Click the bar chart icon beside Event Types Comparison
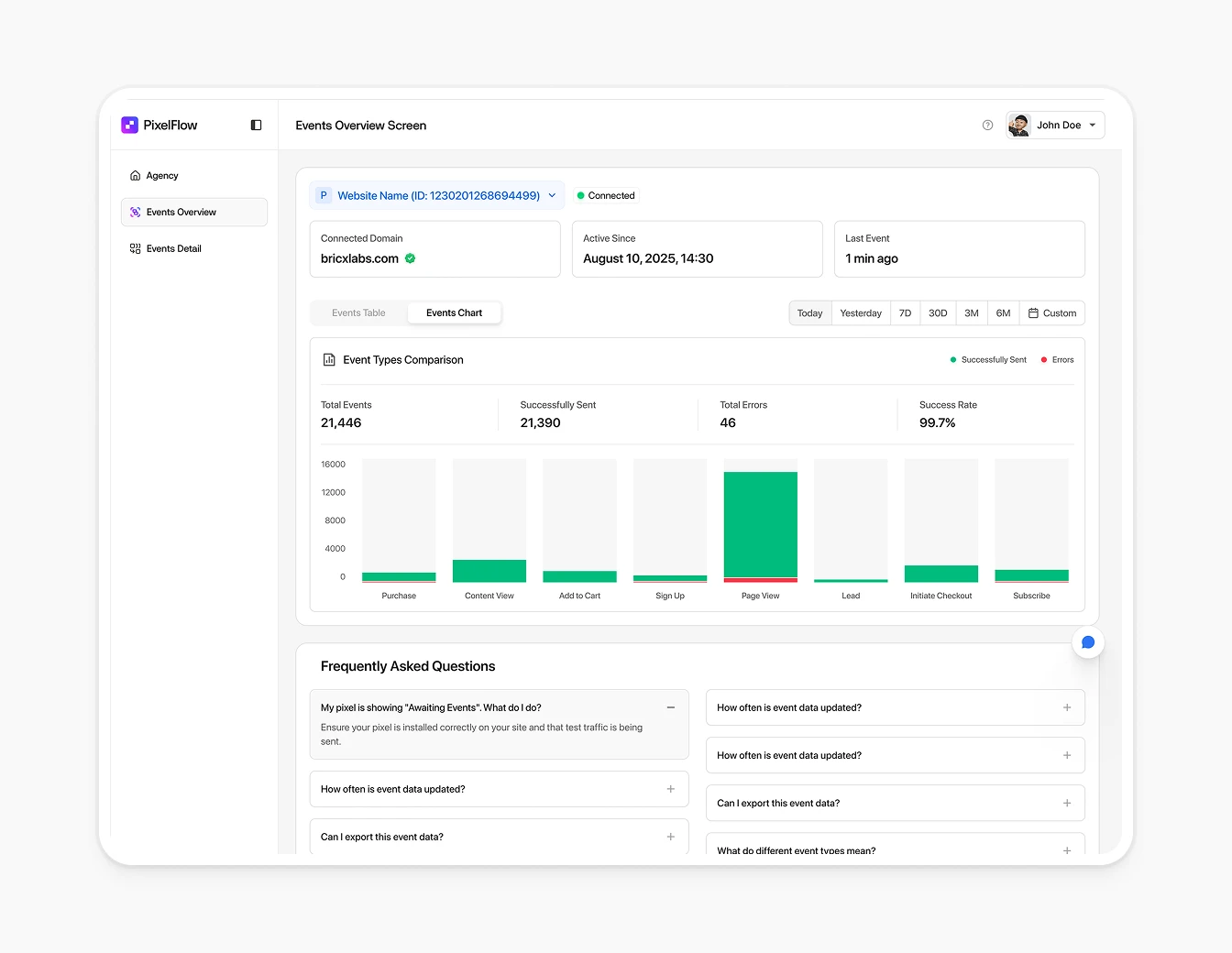The image size is (1232, 953). click(x=328, y=359)
